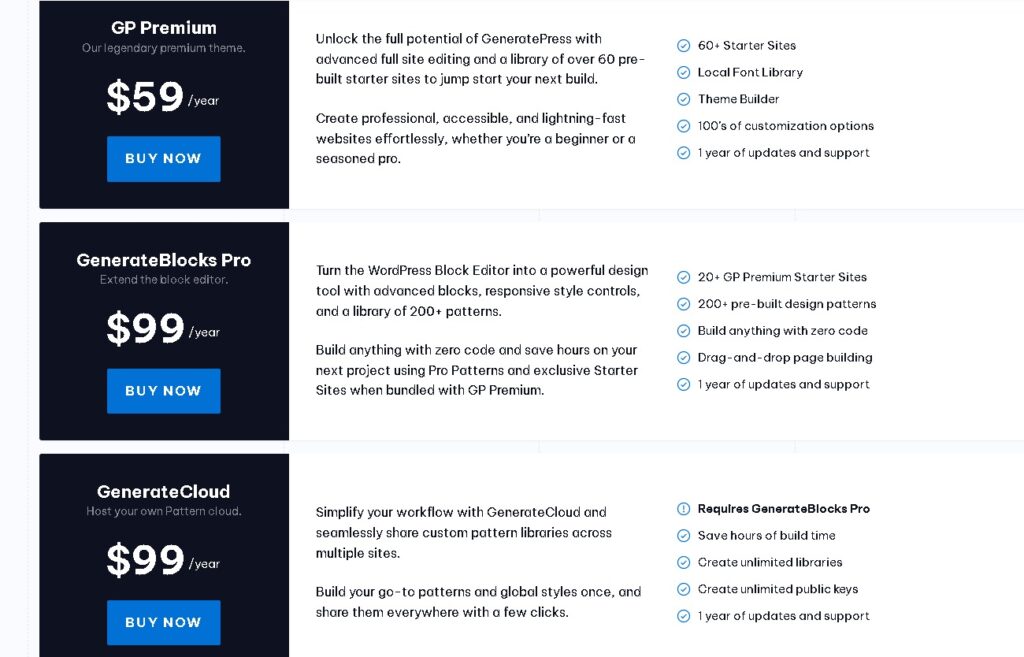1024x657 pixels.
Task: Click the GP Premium plan title
Action: tap(164, 28)
